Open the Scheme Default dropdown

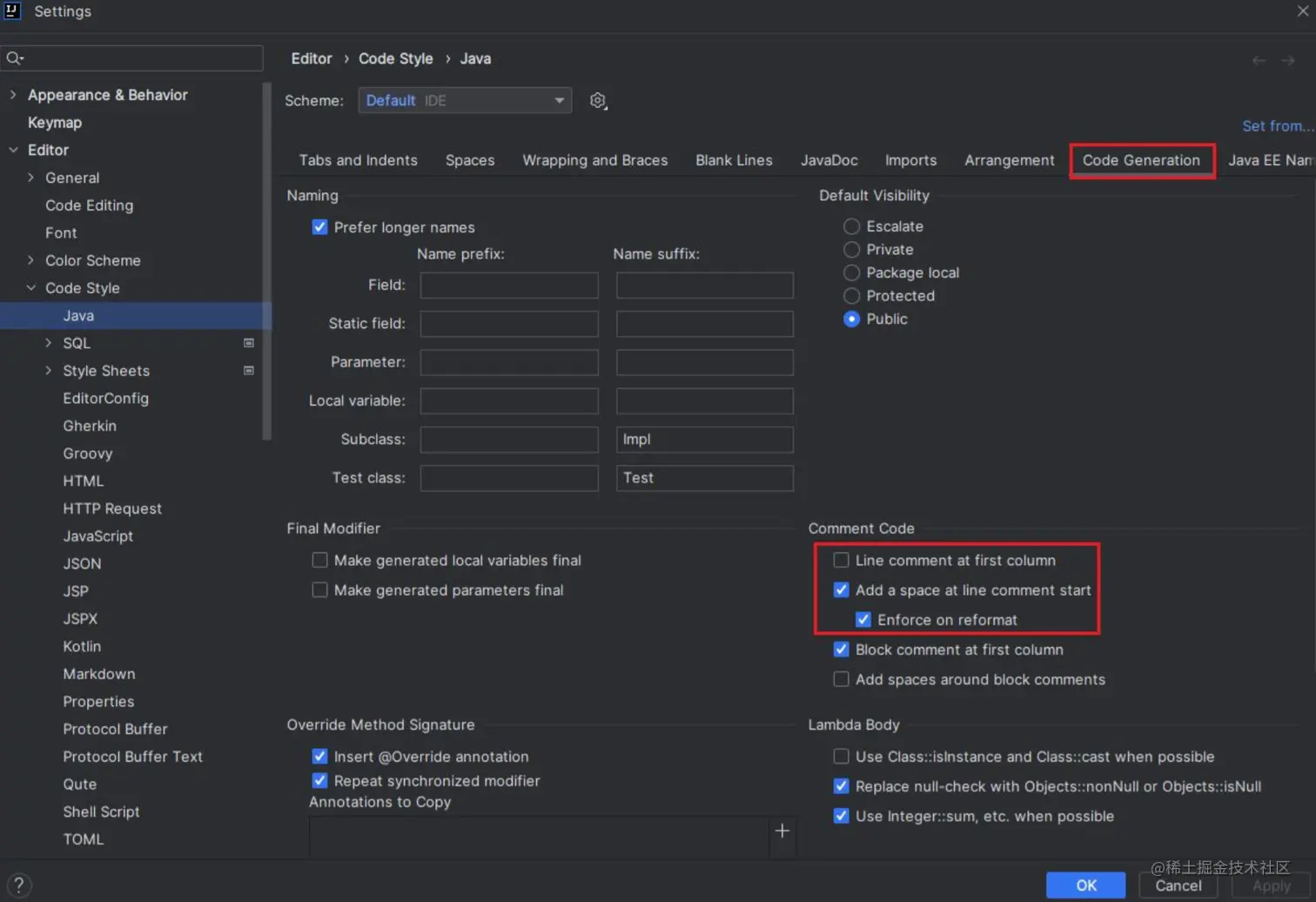click(465, 101)
